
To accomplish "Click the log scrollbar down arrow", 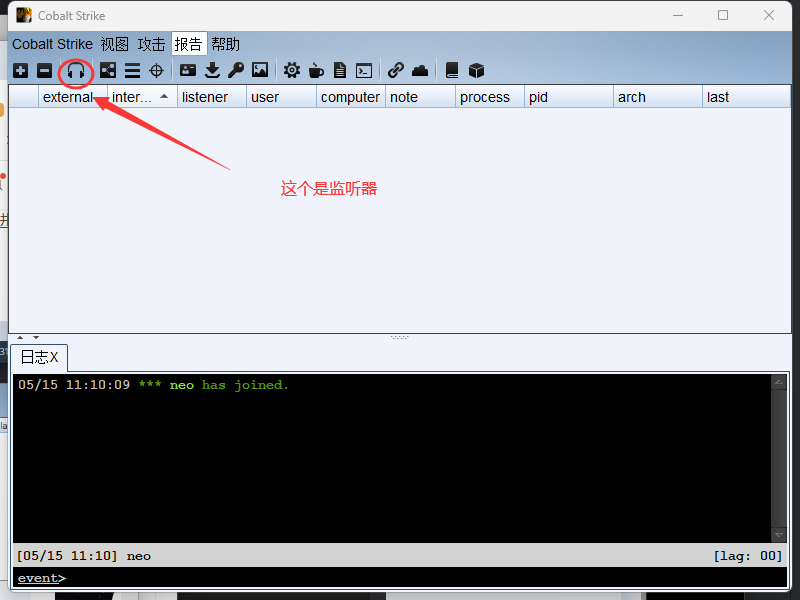I will [x=779, y=535].
